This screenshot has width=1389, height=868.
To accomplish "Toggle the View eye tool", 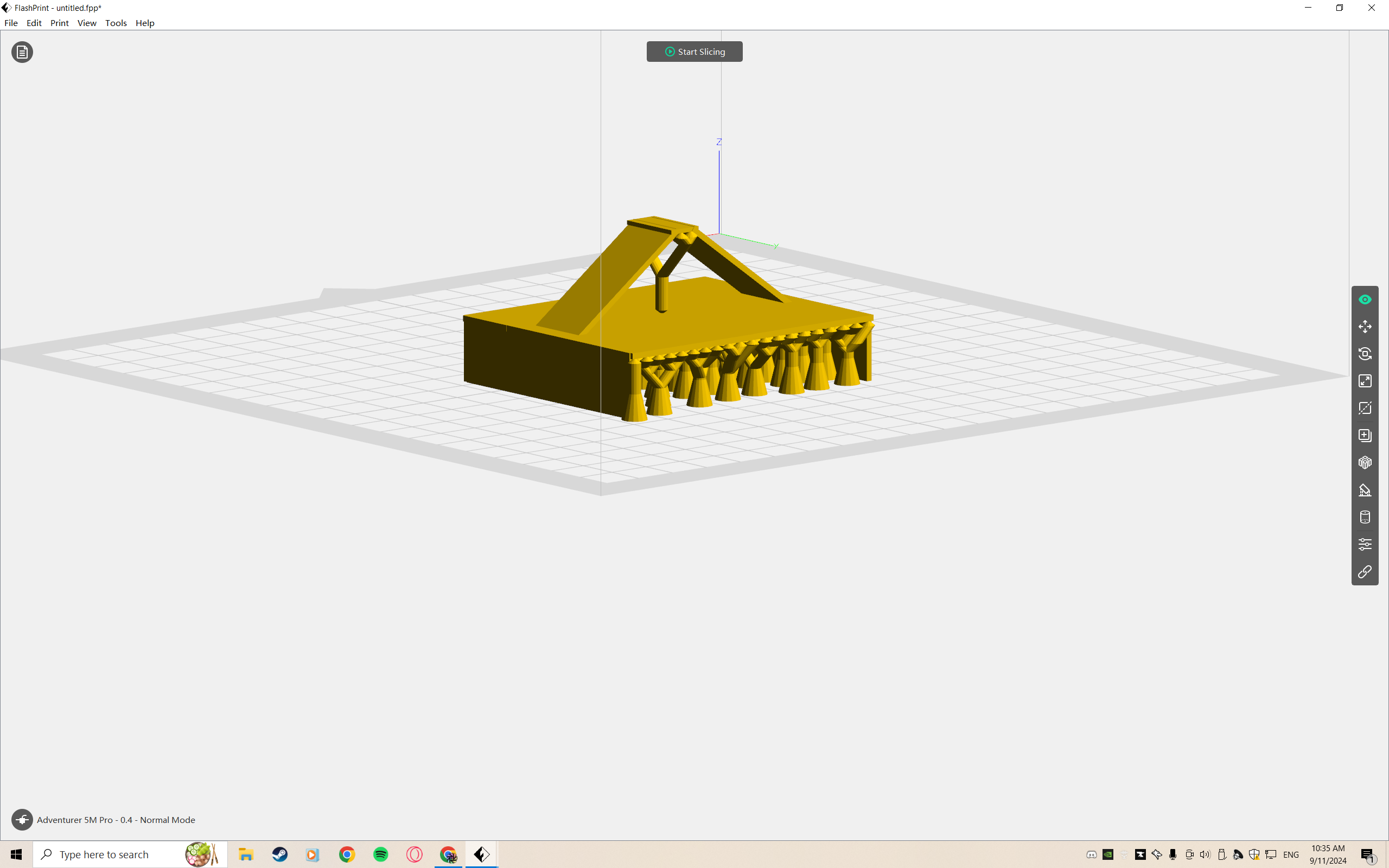I will 1365,299.
